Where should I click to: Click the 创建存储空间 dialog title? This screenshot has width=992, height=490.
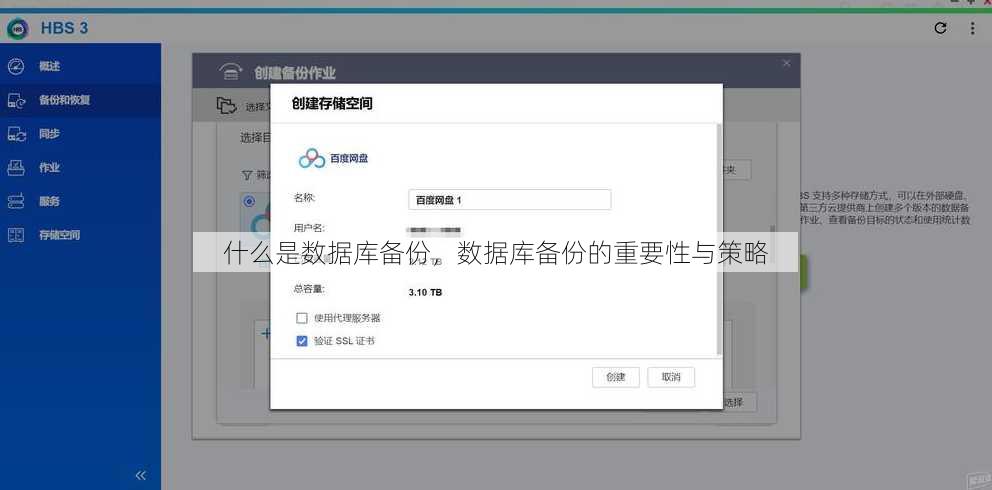tap(332, 104)
